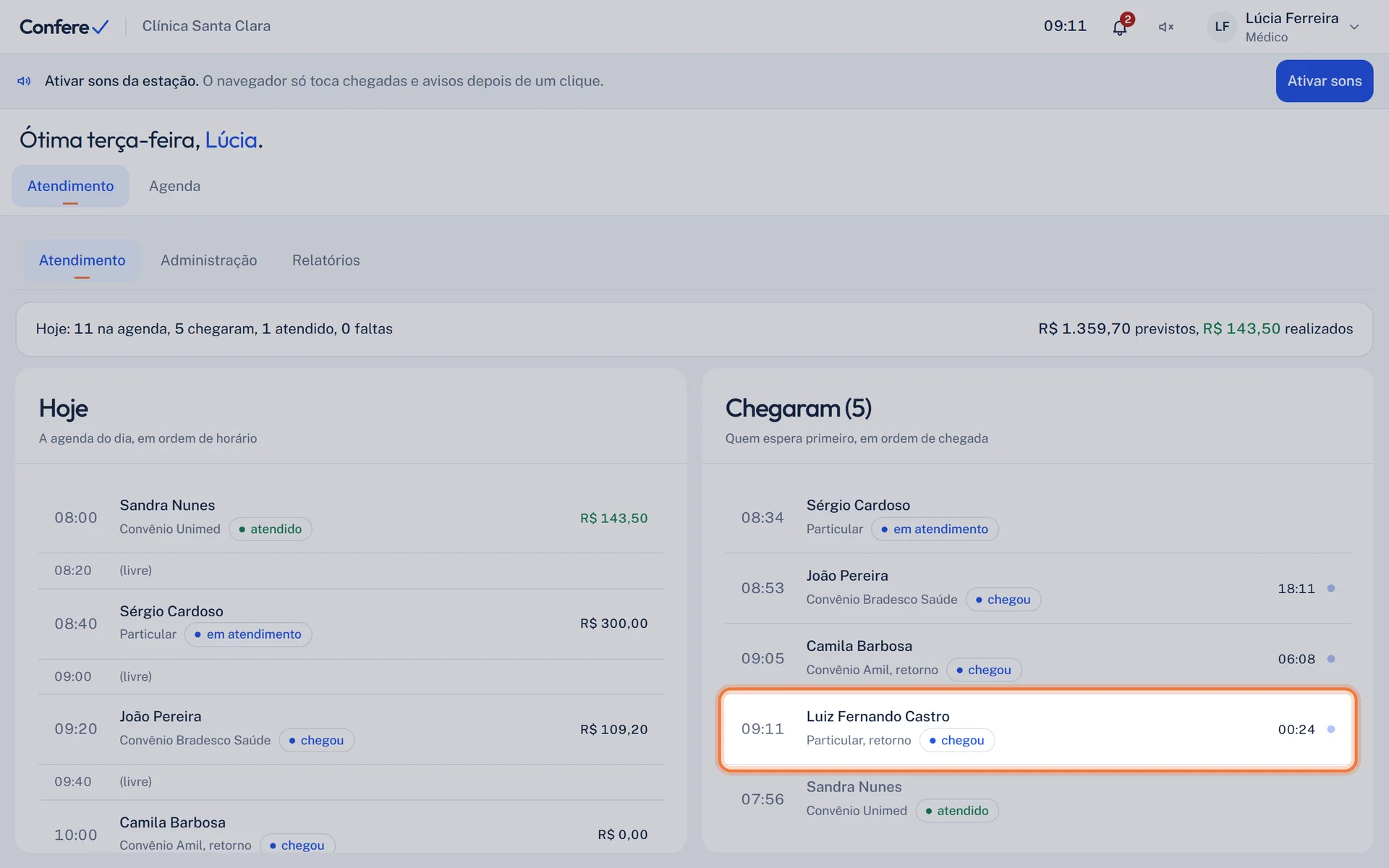Screen dimensions: 1389x868
Task: Select the lower Atendimento sub-tab
Action: (82, 260)
